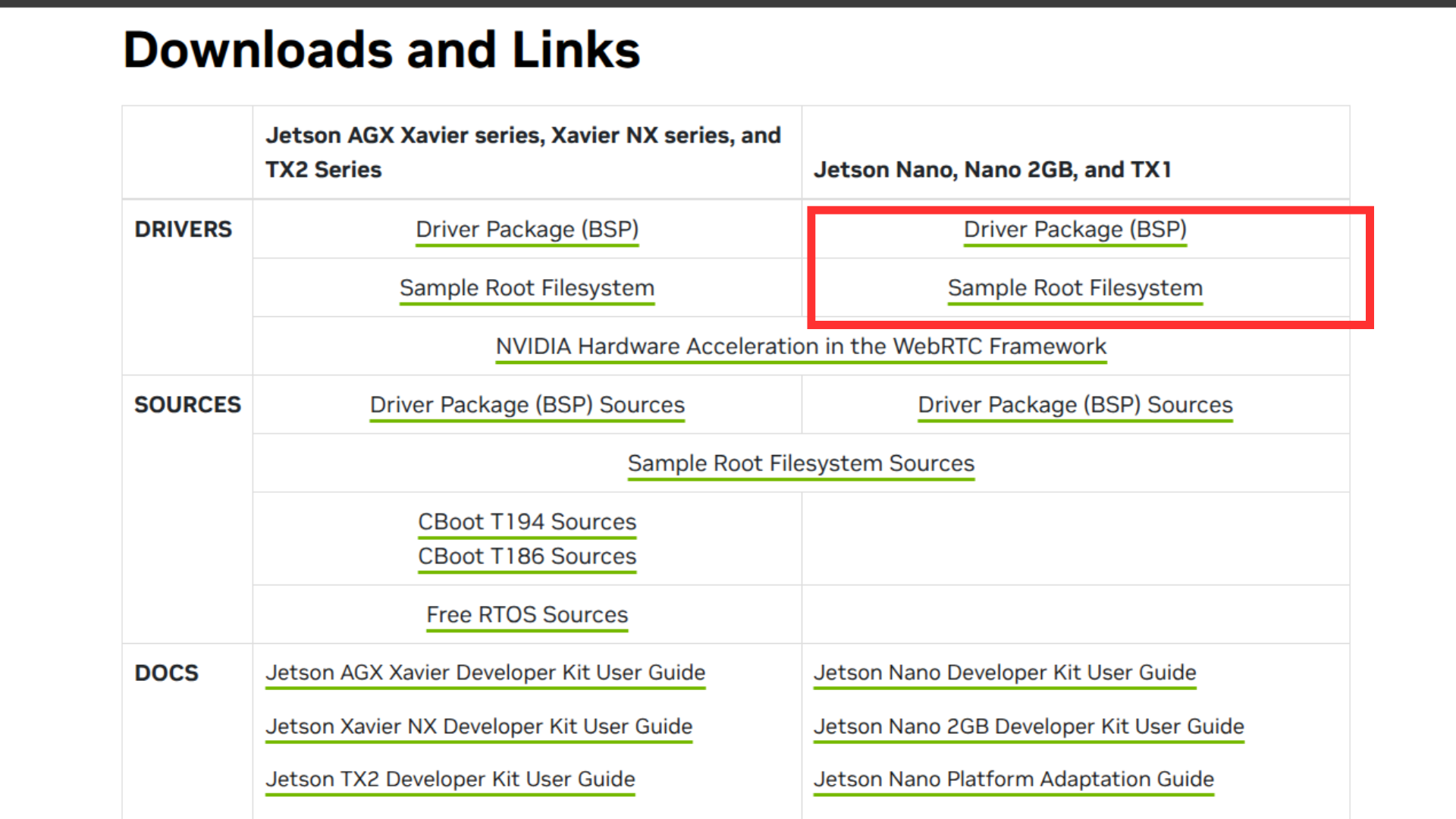Click Sample Root Filesystem Sources link

pyautogui.click(x=801, y=463)
